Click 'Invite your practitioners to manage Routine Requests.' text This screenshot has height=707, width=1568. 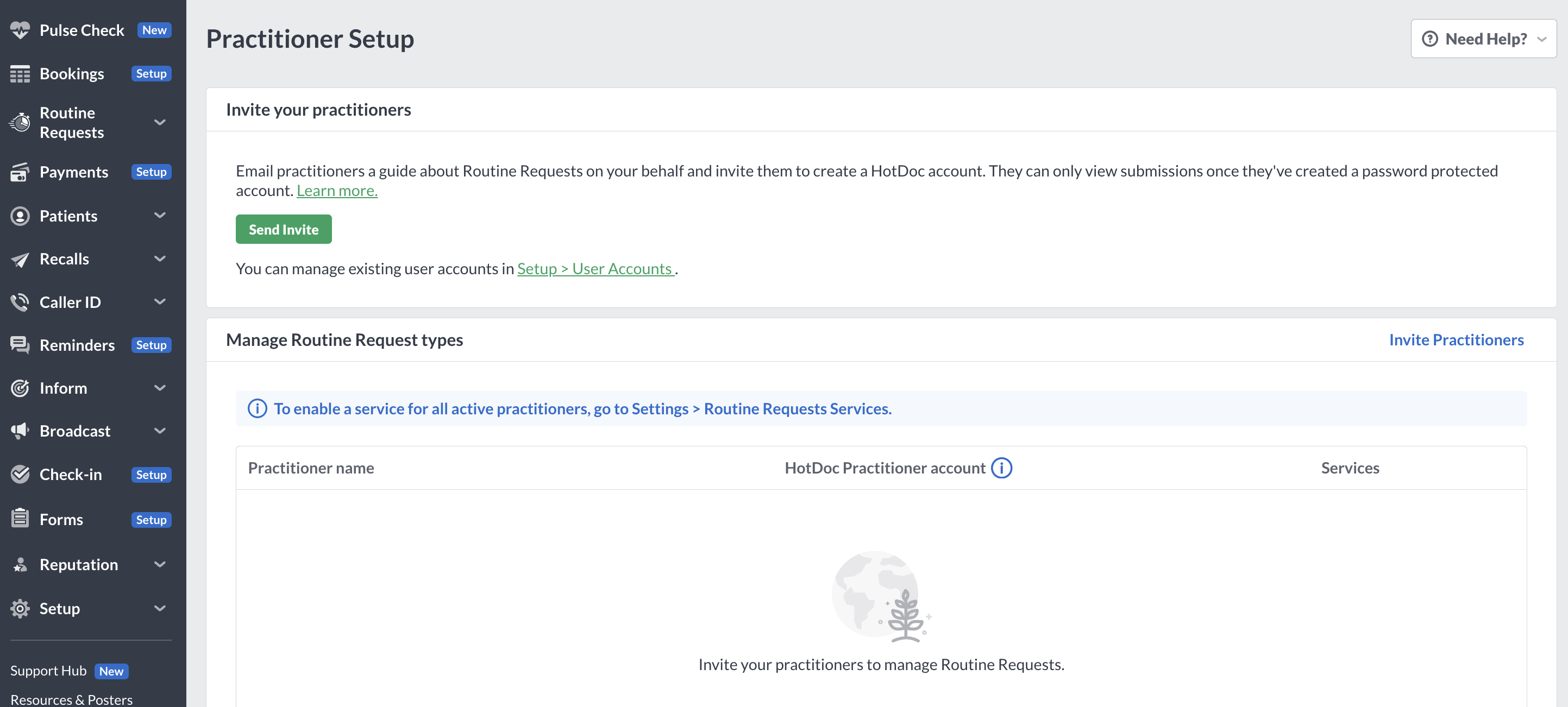click(881, 665)
